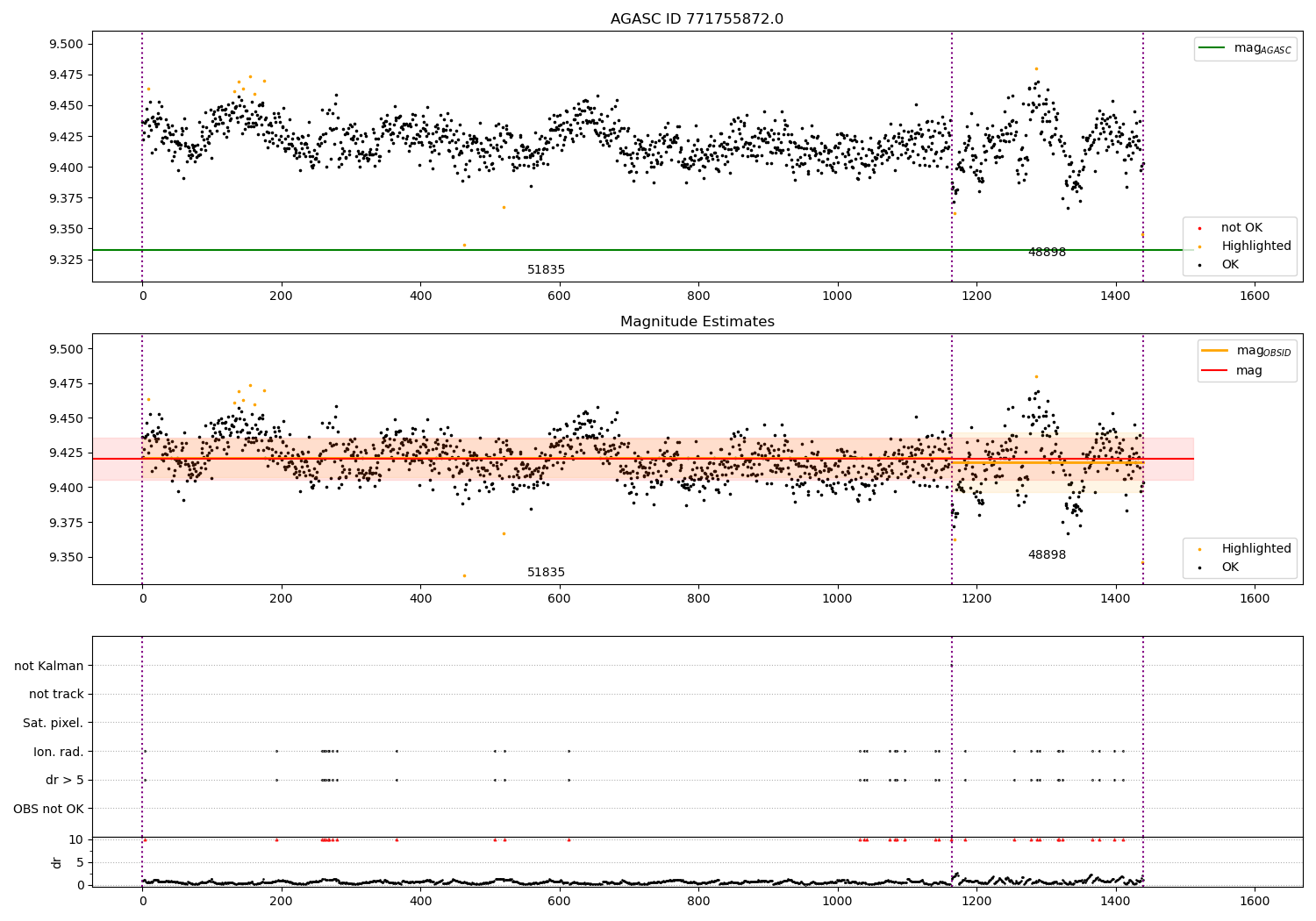Click the 51835 obsid label in top plot

(546, 270)
